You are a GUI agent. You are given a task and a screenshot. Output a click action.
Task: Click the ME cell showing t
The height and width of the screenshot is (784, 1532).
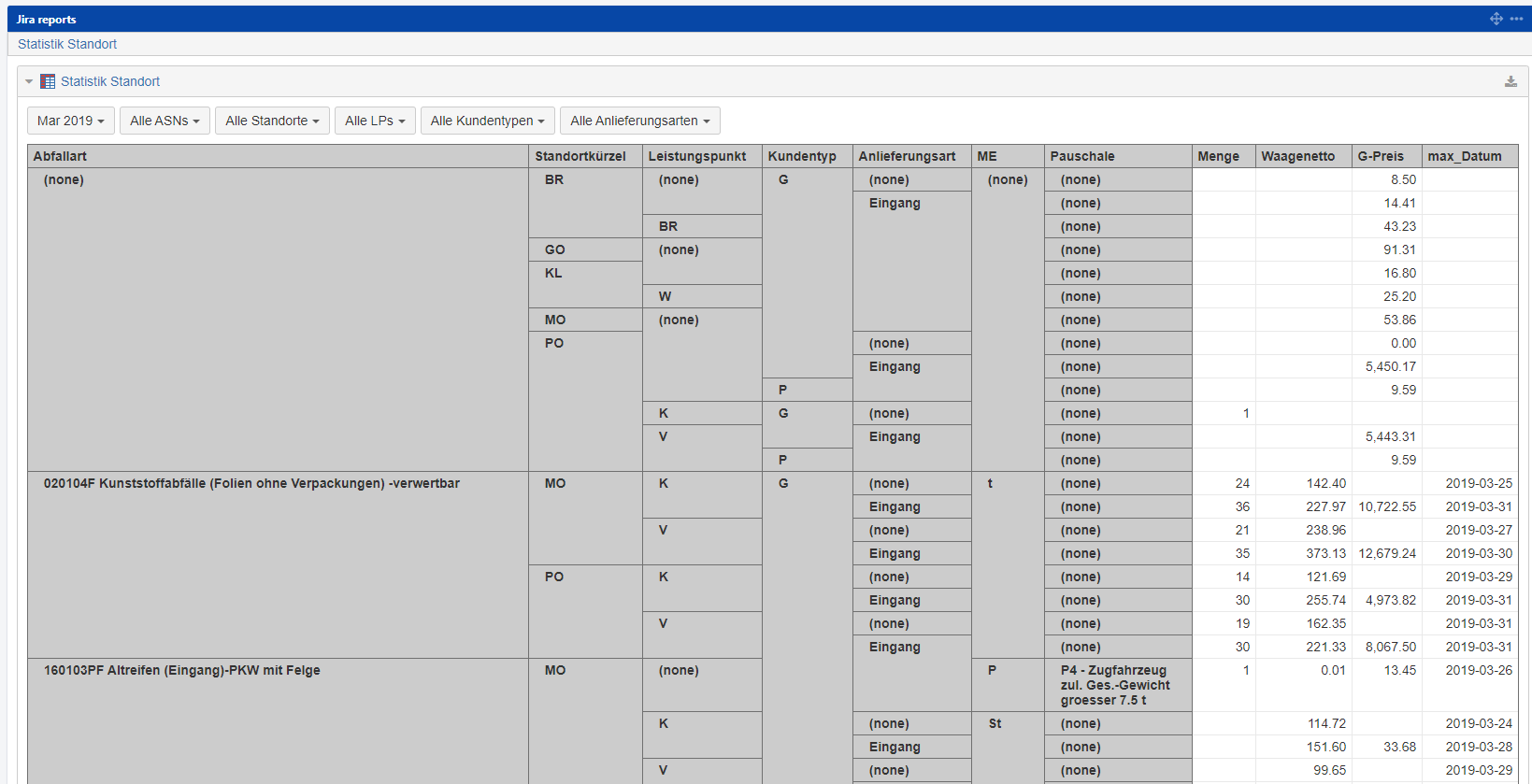click(1008, 564)
